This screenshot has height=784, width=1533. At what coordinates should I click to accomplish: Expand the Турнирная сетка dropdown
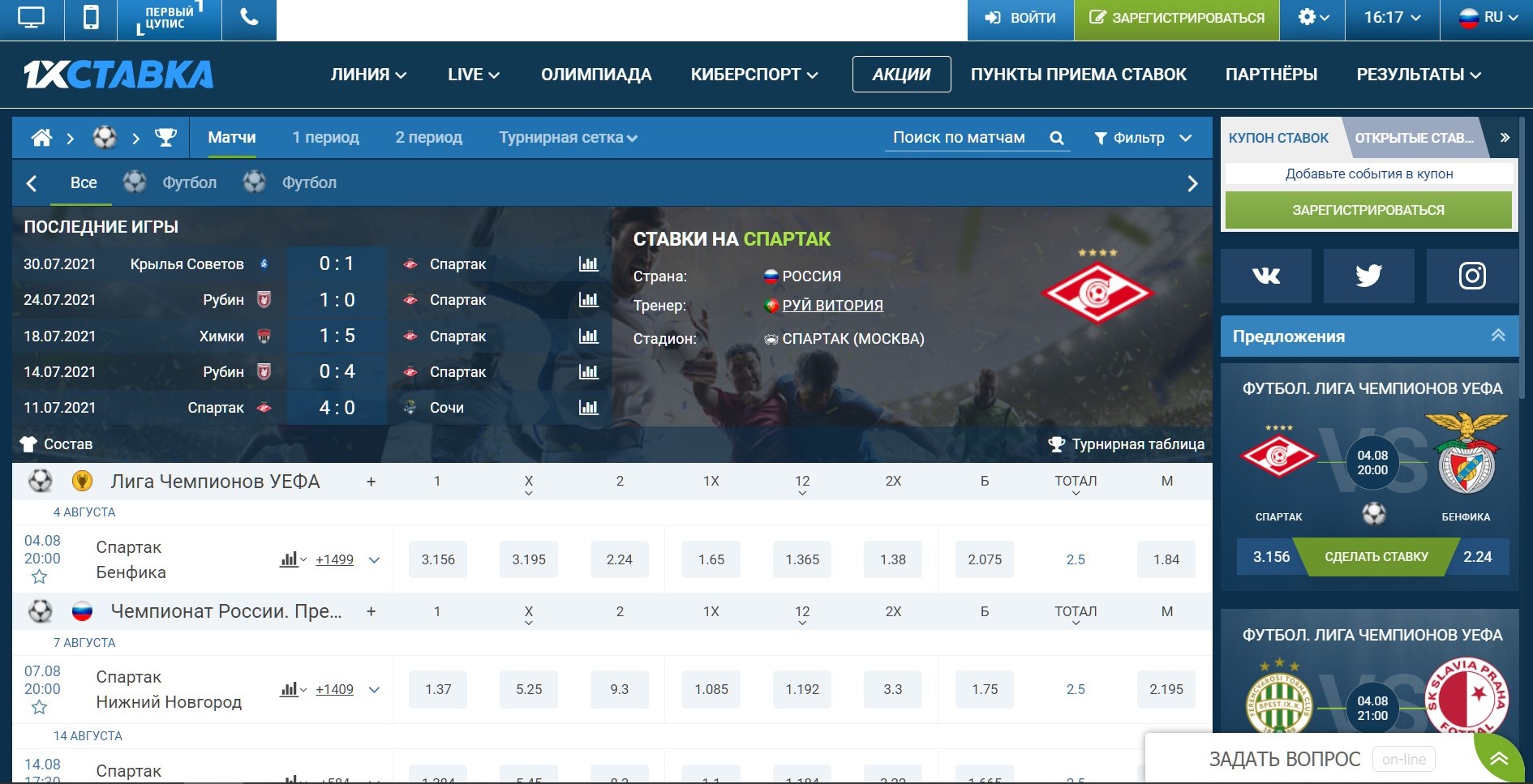(x=568, y=138)
